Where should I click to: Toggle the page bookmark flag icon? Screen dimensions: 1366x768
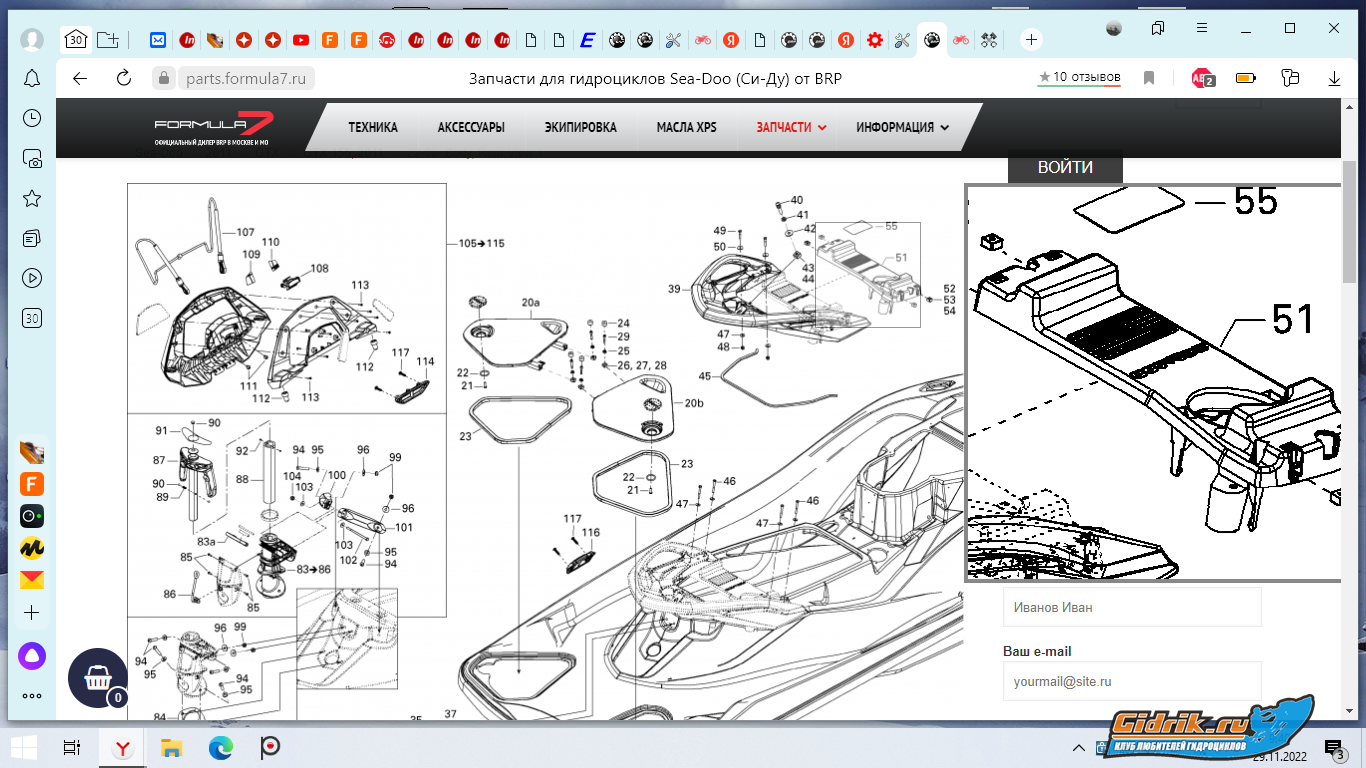(1150, 78)
